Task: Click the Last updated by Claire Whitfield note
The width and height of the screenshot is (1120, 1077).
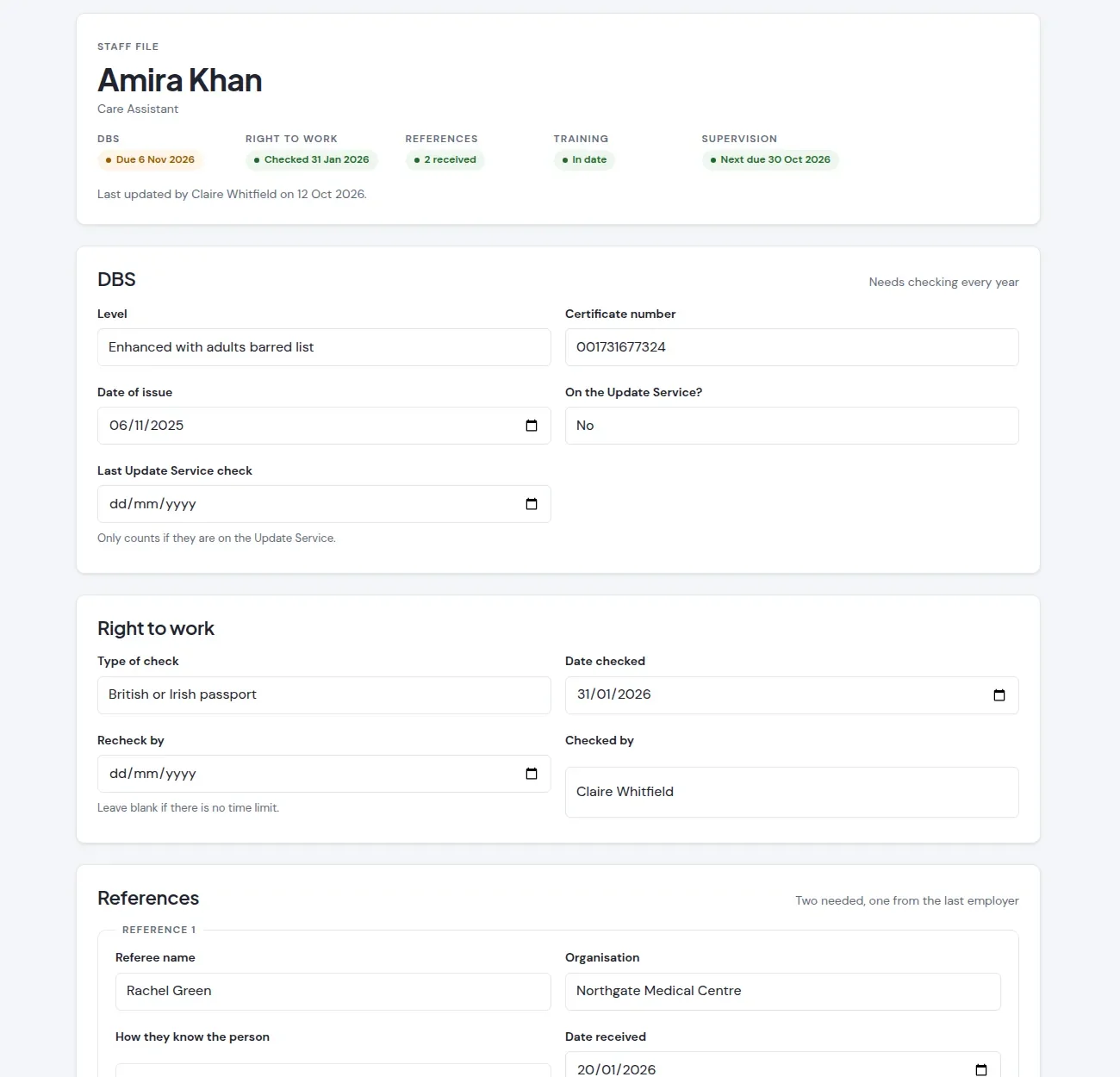Action: click(232, 195)
